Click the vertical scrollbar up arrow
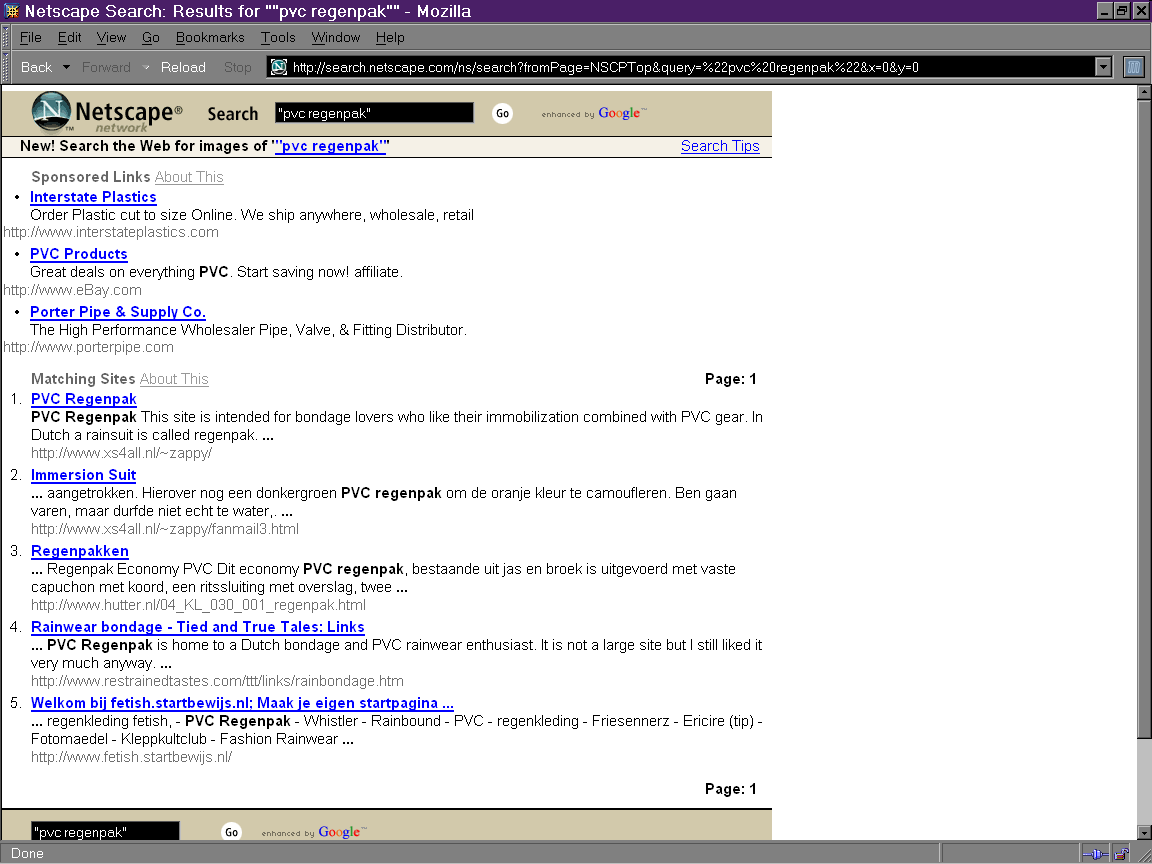Viewport: 1152px width, 864px height. click(x=1144, y=93)
